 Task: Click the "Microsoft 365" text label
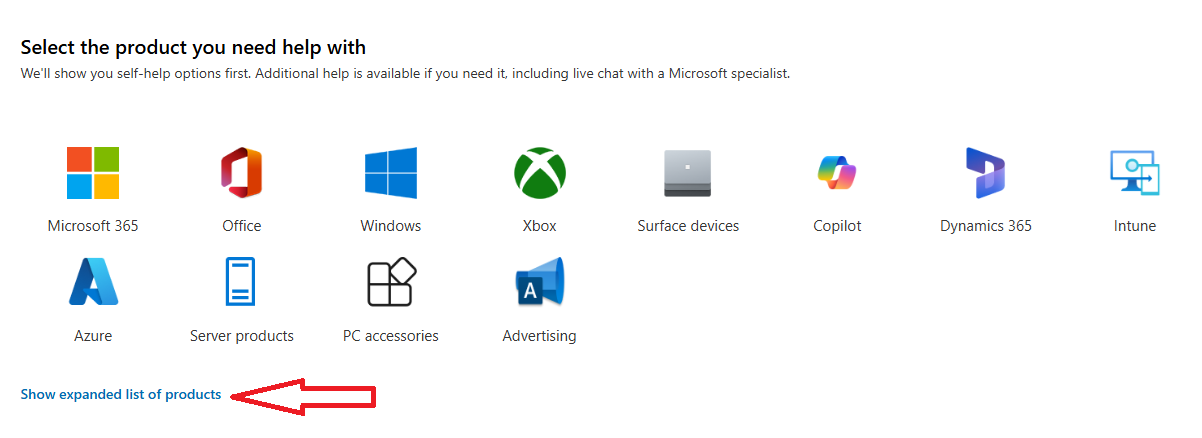tap(93, 226)
